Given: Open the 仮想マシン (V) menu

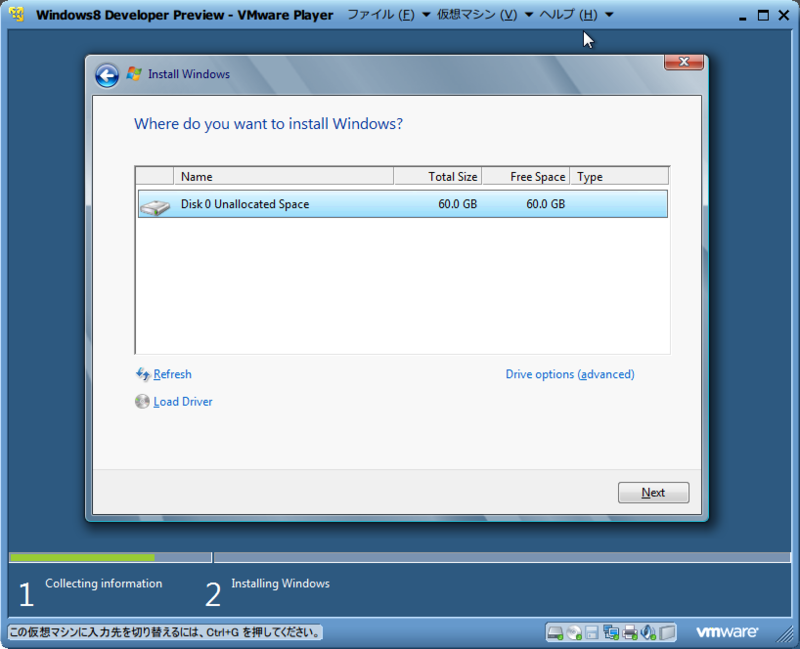Looking at the screenshot, I should [477, 15].
